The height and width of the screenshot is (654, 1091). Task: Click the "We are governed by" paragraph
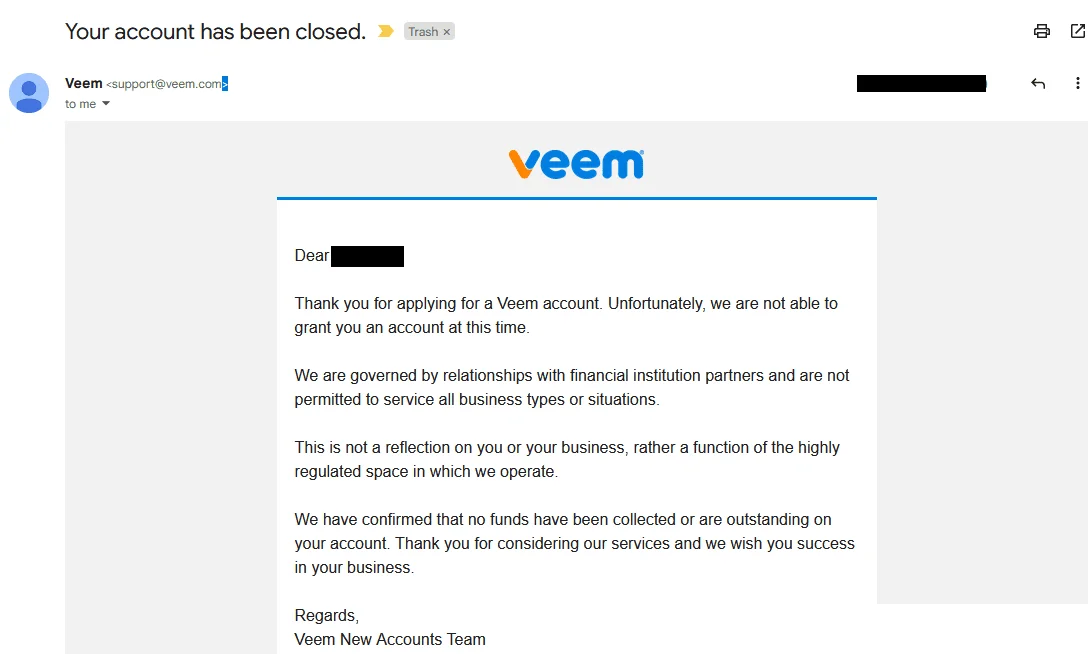tap(572, 388)
